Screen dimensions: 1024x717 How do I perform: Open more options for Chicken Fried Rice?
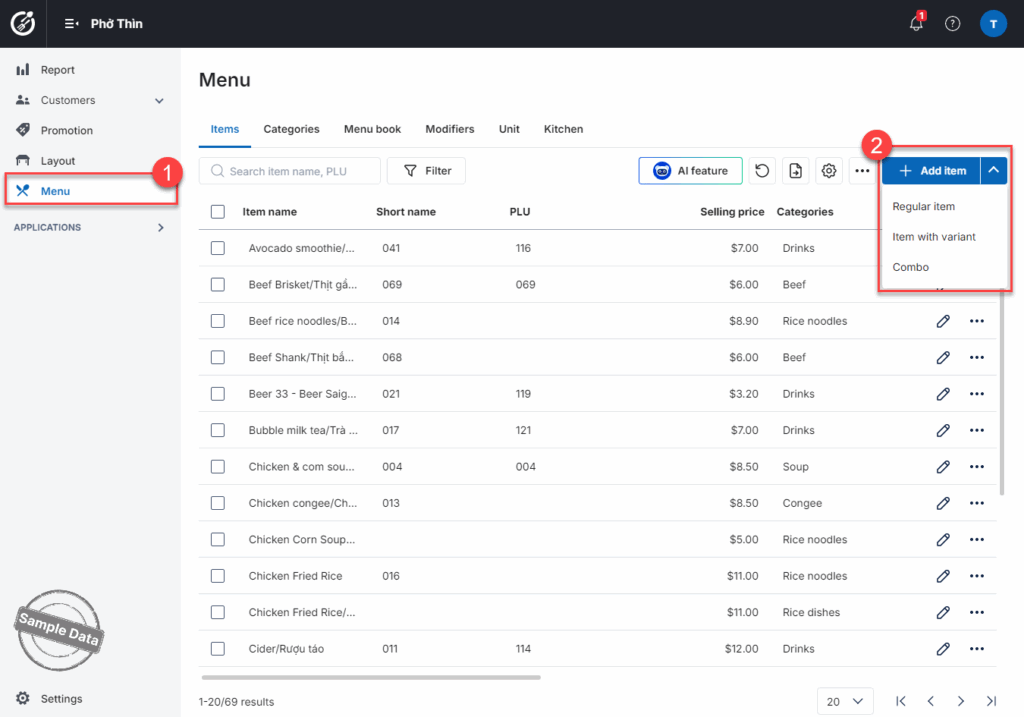(977, 576)
